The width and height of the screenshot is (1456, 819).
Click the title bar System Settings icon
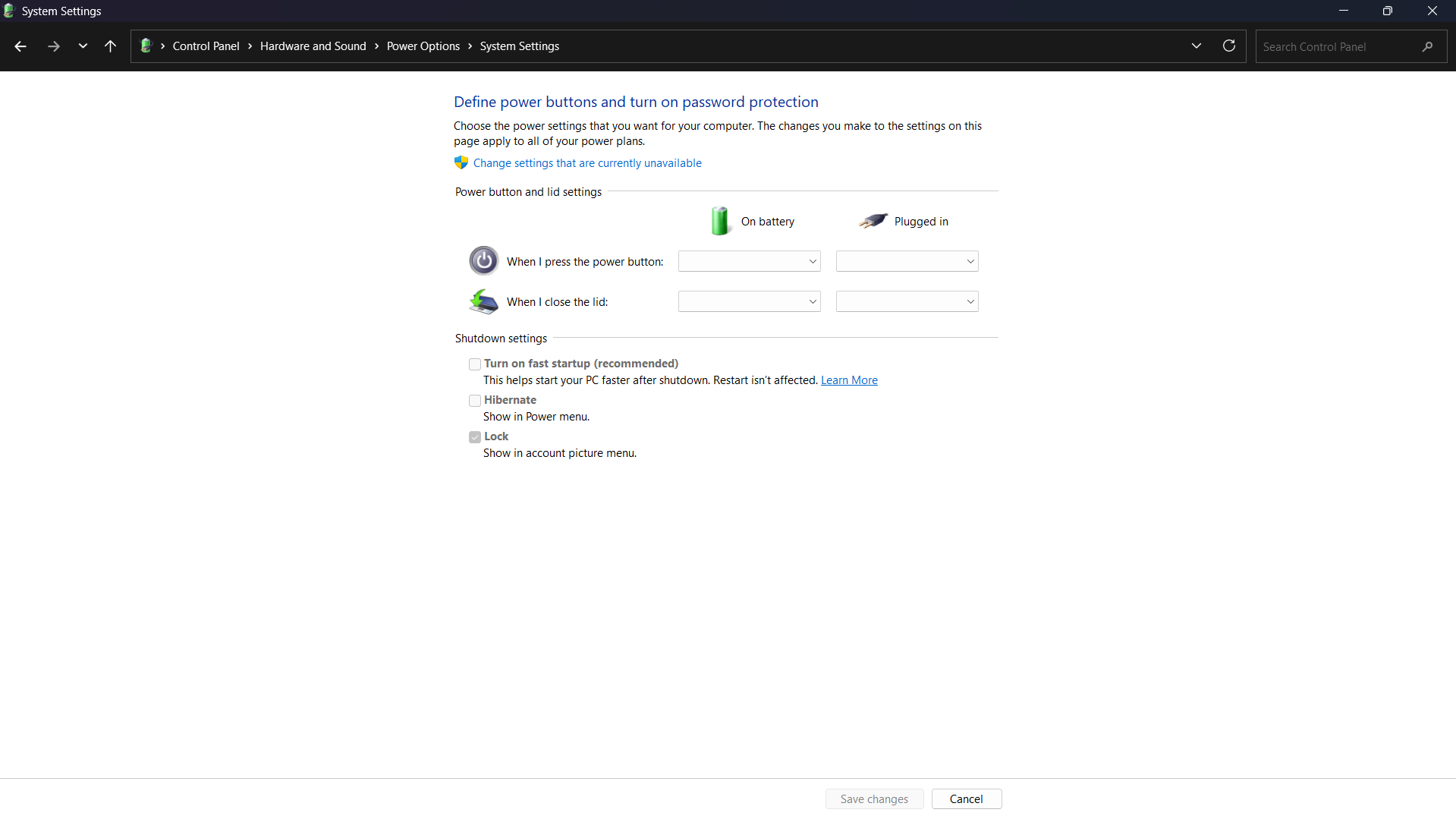9,11
